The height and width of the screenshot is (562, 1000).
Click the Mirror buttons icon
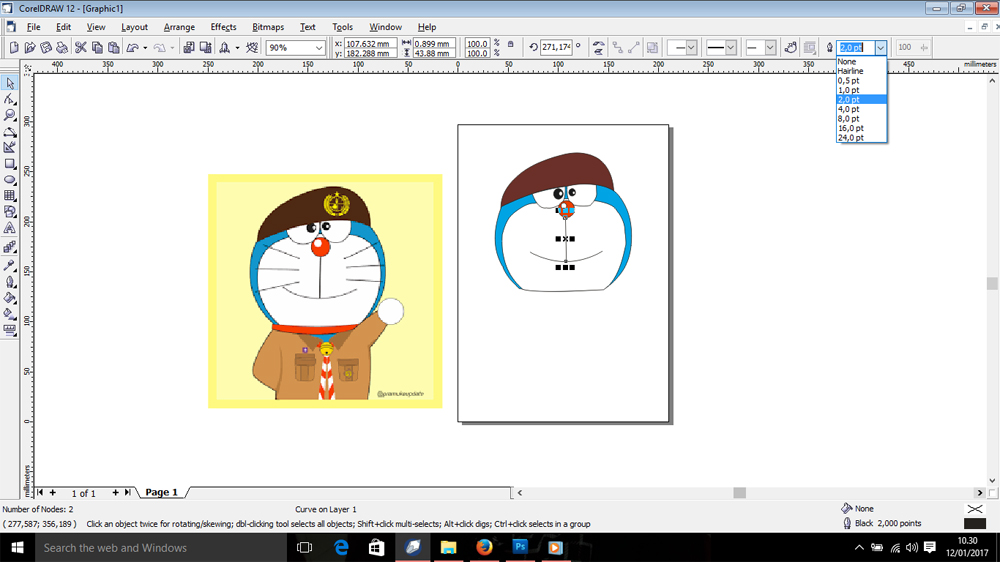598,47
